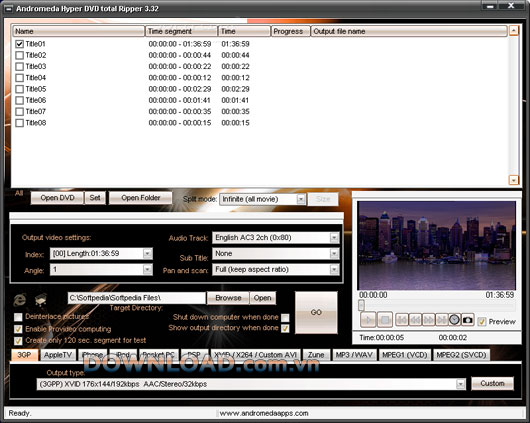Switch to the MP3 / WAV tab

coord(354,355)
